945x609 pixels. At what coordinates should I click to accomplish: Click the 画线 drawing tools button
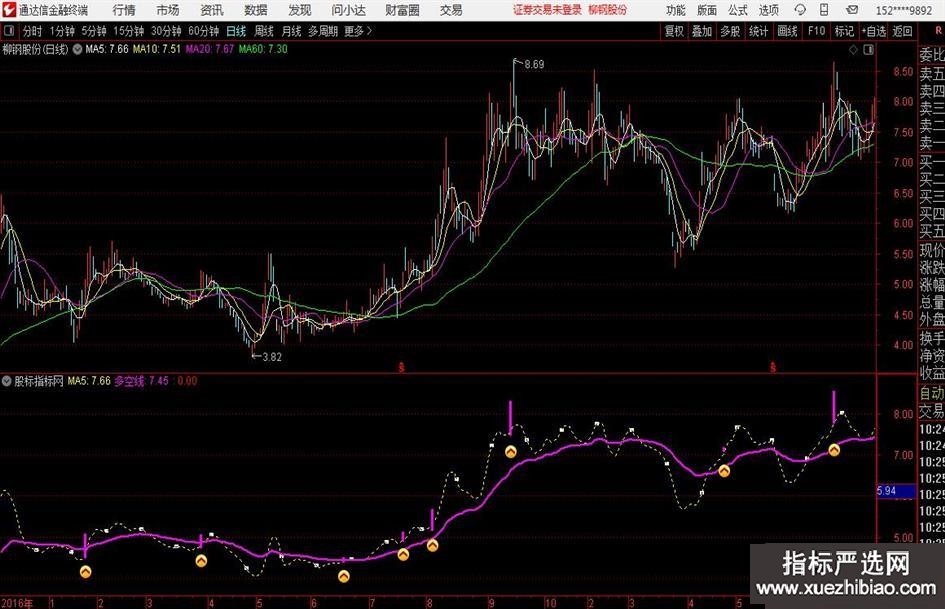click(x=788, y=31)
